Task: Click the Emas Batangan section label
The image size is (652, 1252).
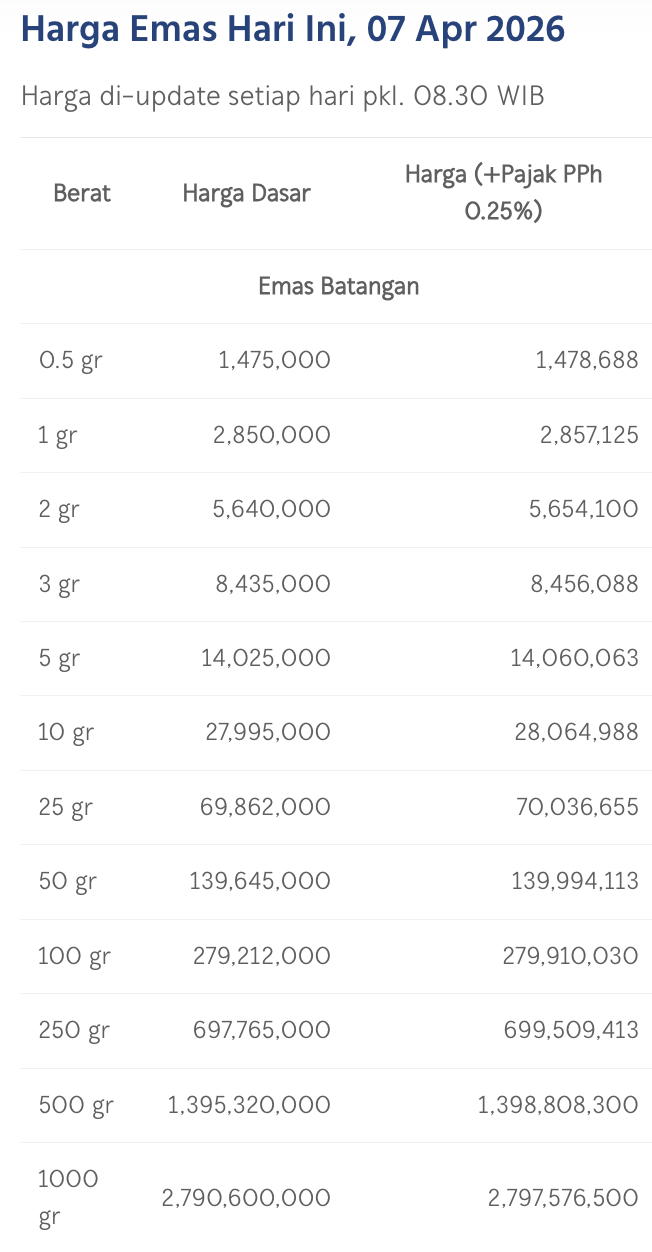Action: [x=338, y=286]
